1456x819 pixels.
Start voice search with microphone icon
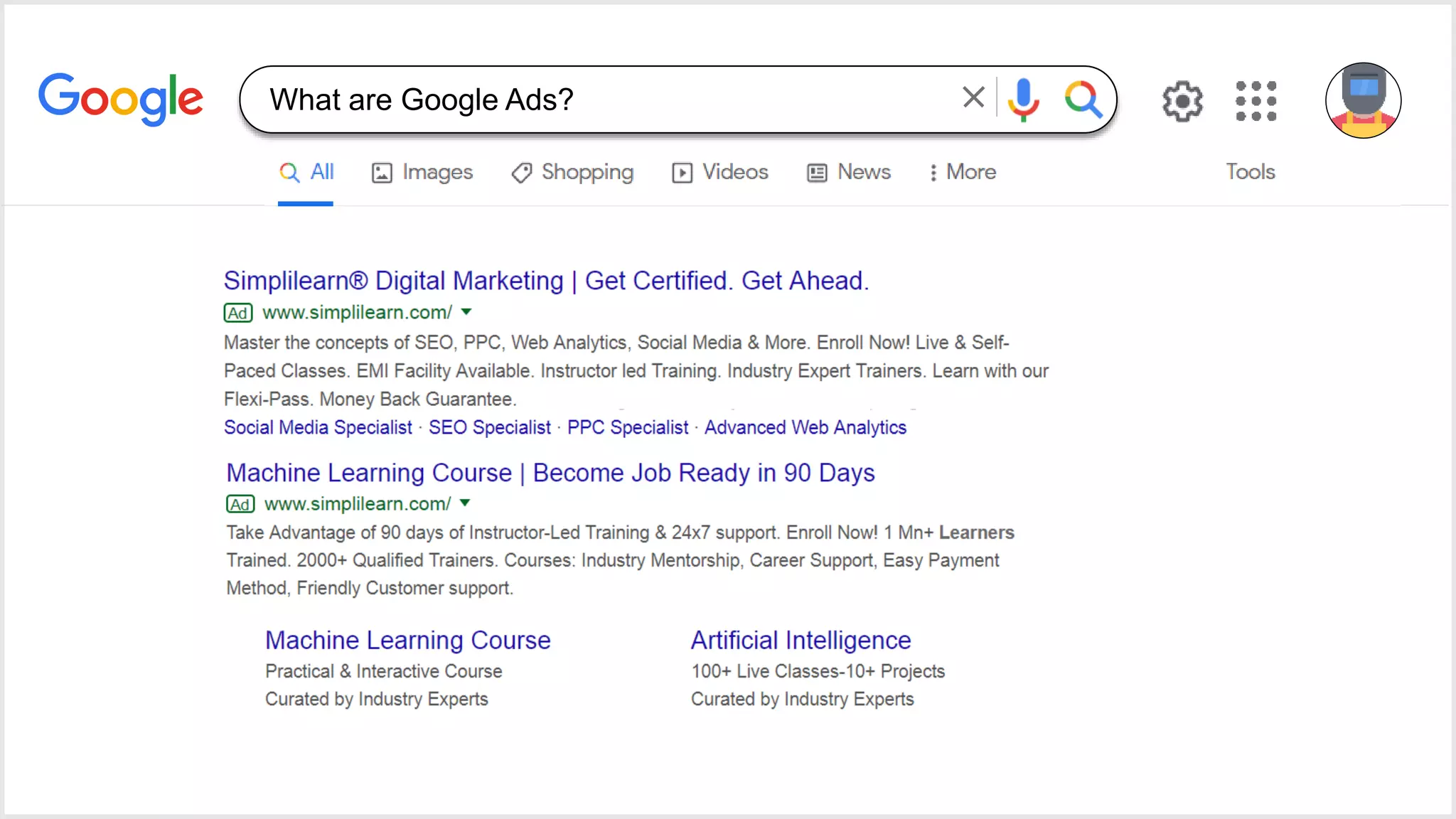tap(1024, 99)
